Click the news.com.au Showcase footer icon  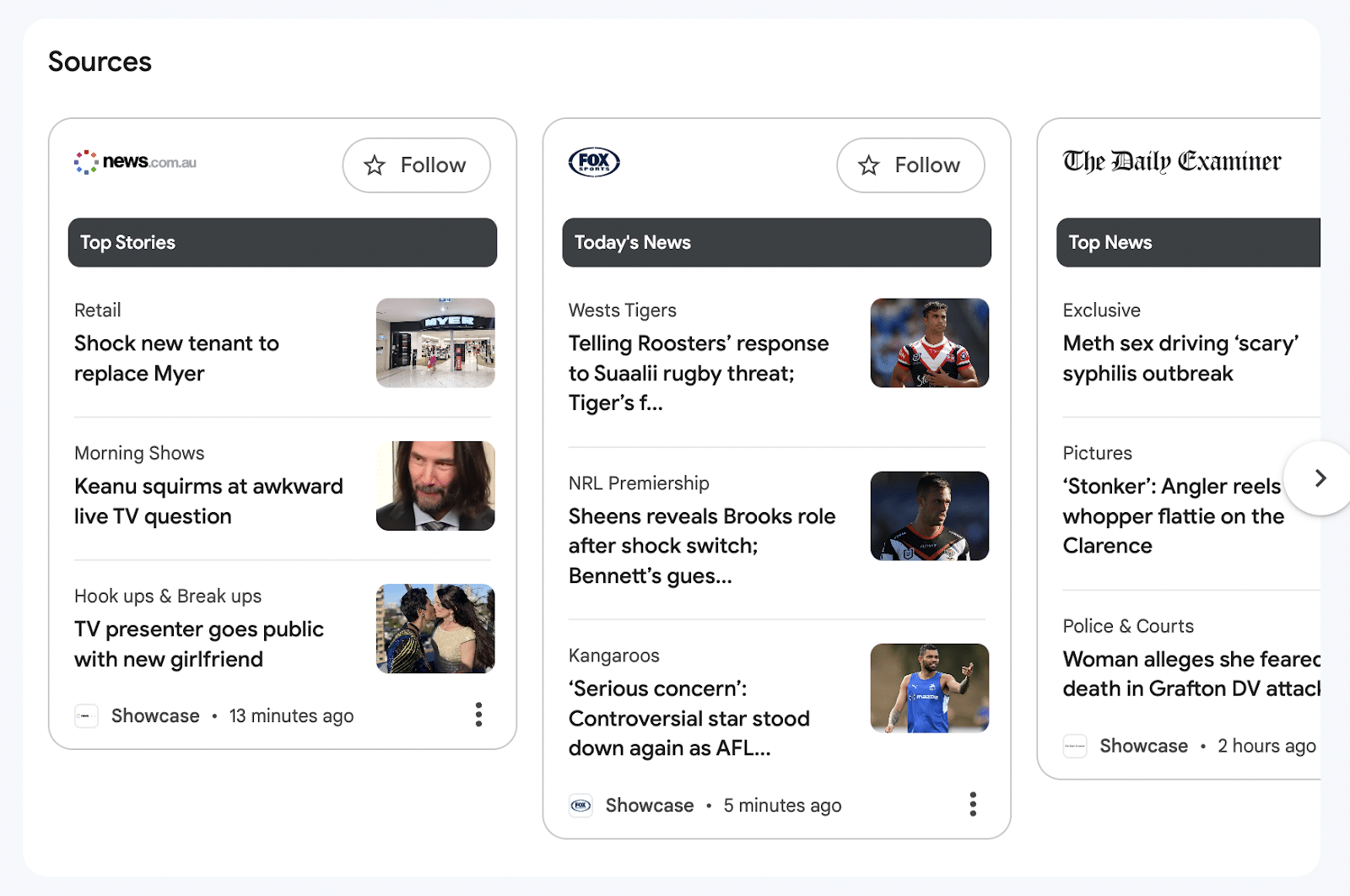click(86, 715)
